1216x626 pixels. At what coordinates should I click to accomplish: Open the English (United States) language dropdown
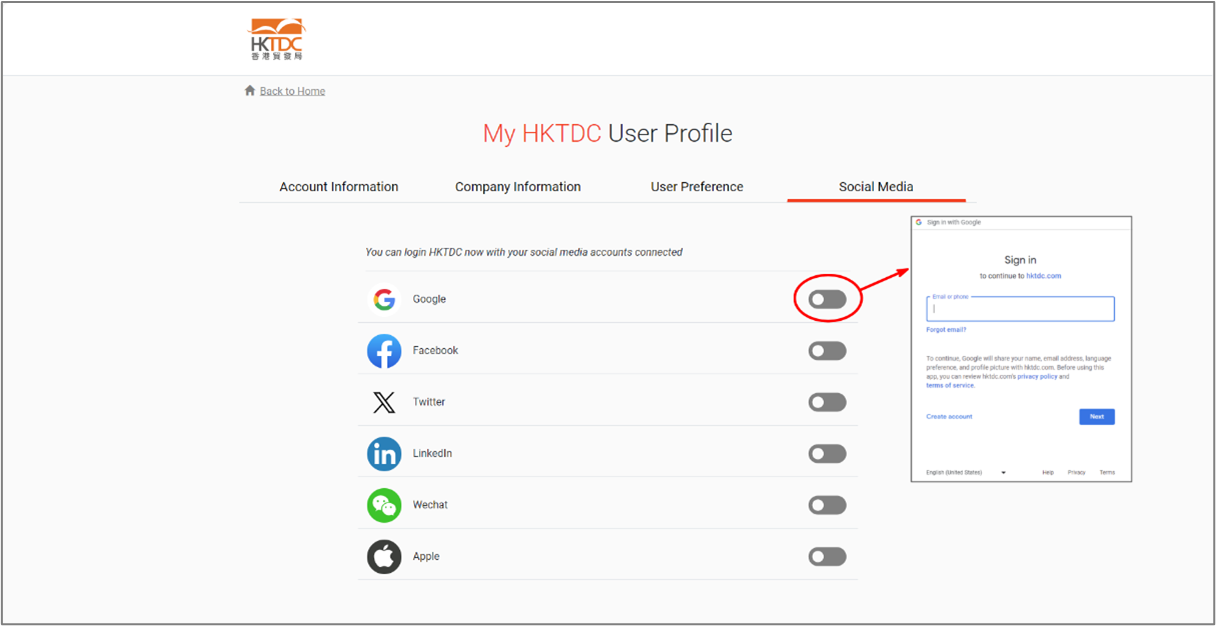966,472
